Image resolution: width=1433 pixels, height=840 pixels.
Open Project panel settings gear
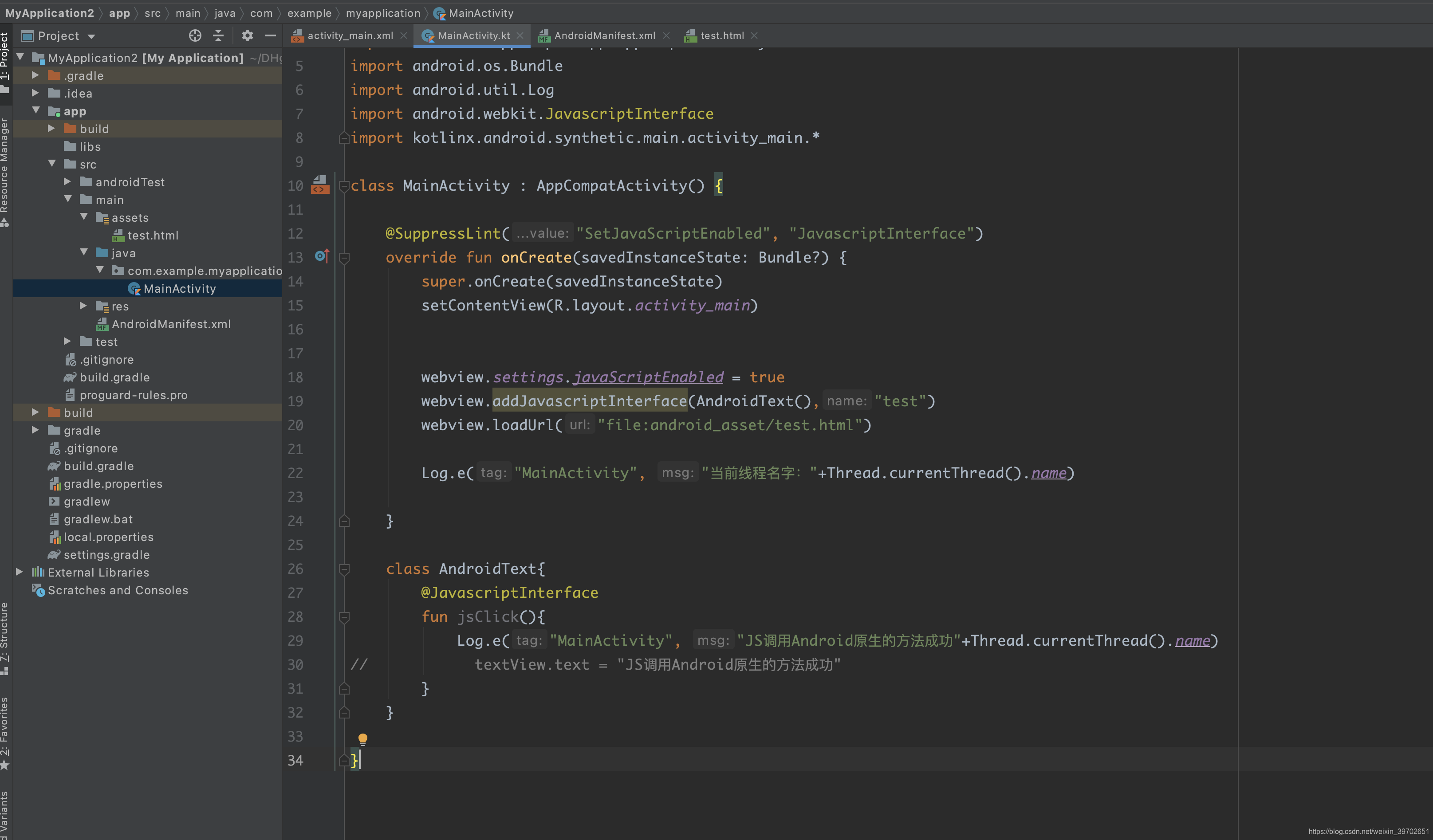tap(248, 36)
